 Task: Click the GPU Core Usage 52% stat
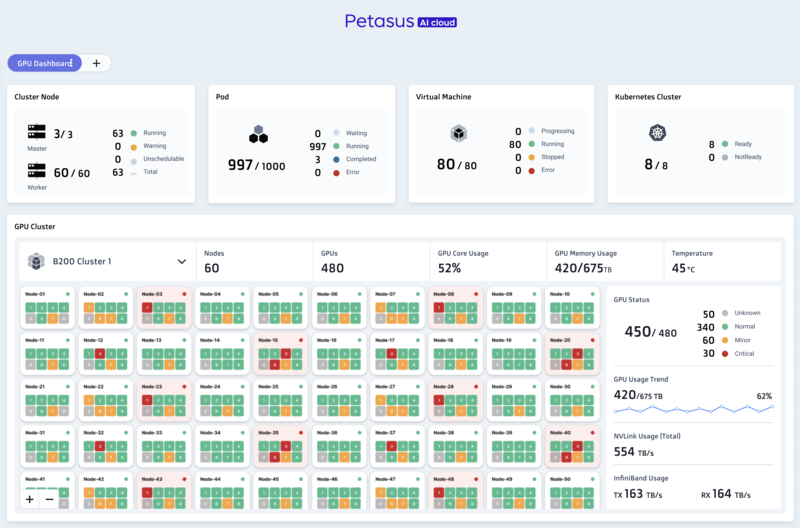coord(487,262)
